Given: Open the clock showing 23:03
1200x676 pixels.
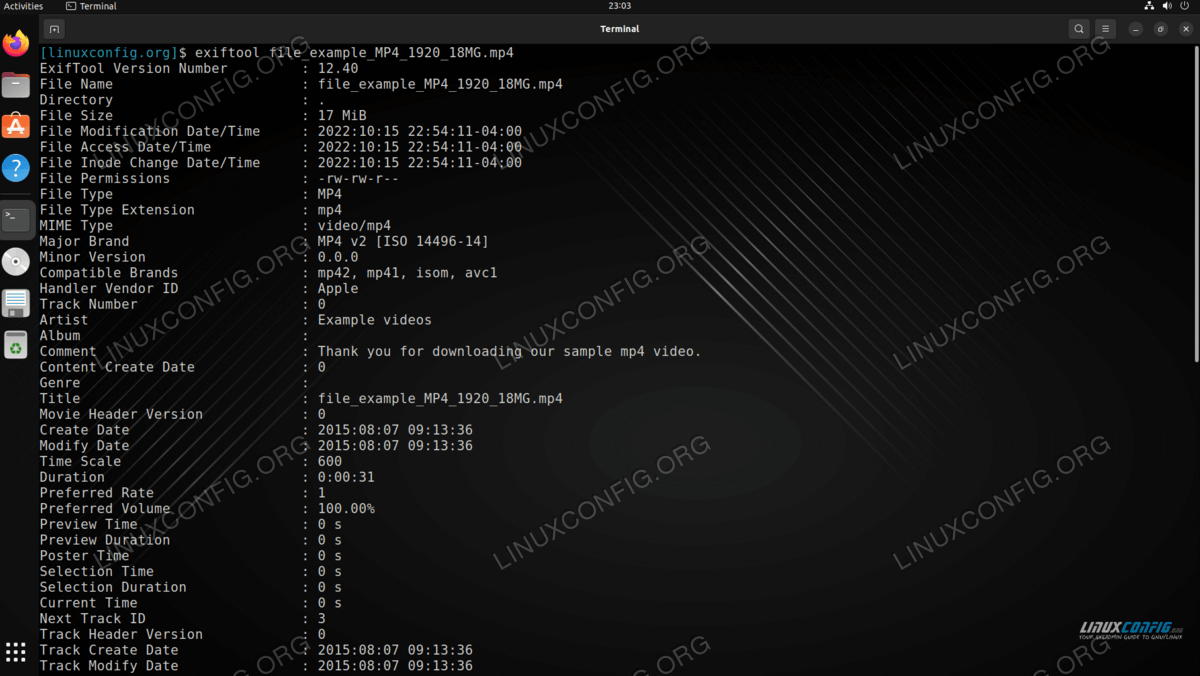Looking at the screenshot, I should (620, 6).
